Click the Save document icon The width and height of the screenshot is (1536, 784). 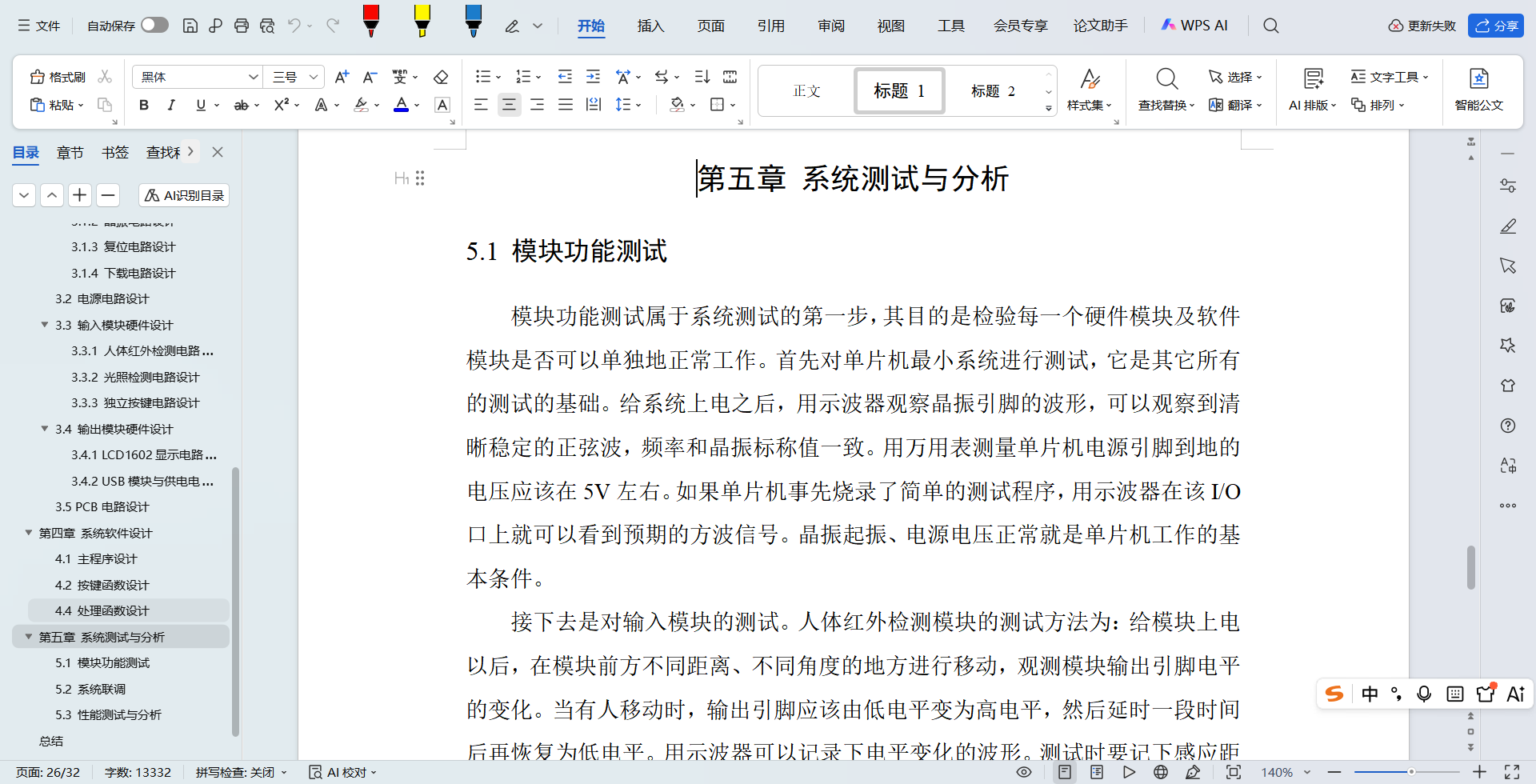(190, 26)
